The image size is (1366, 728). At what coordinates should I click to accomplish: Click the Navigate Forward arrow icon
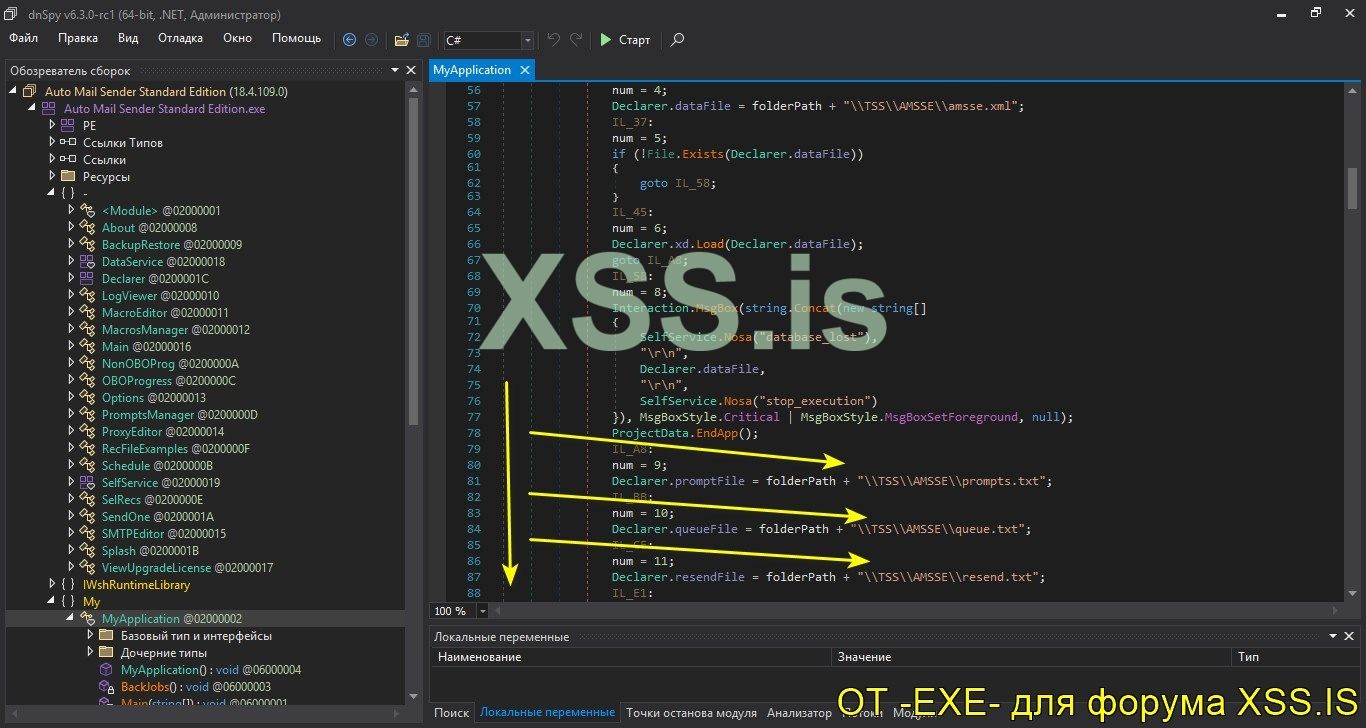tap(371, 40)
